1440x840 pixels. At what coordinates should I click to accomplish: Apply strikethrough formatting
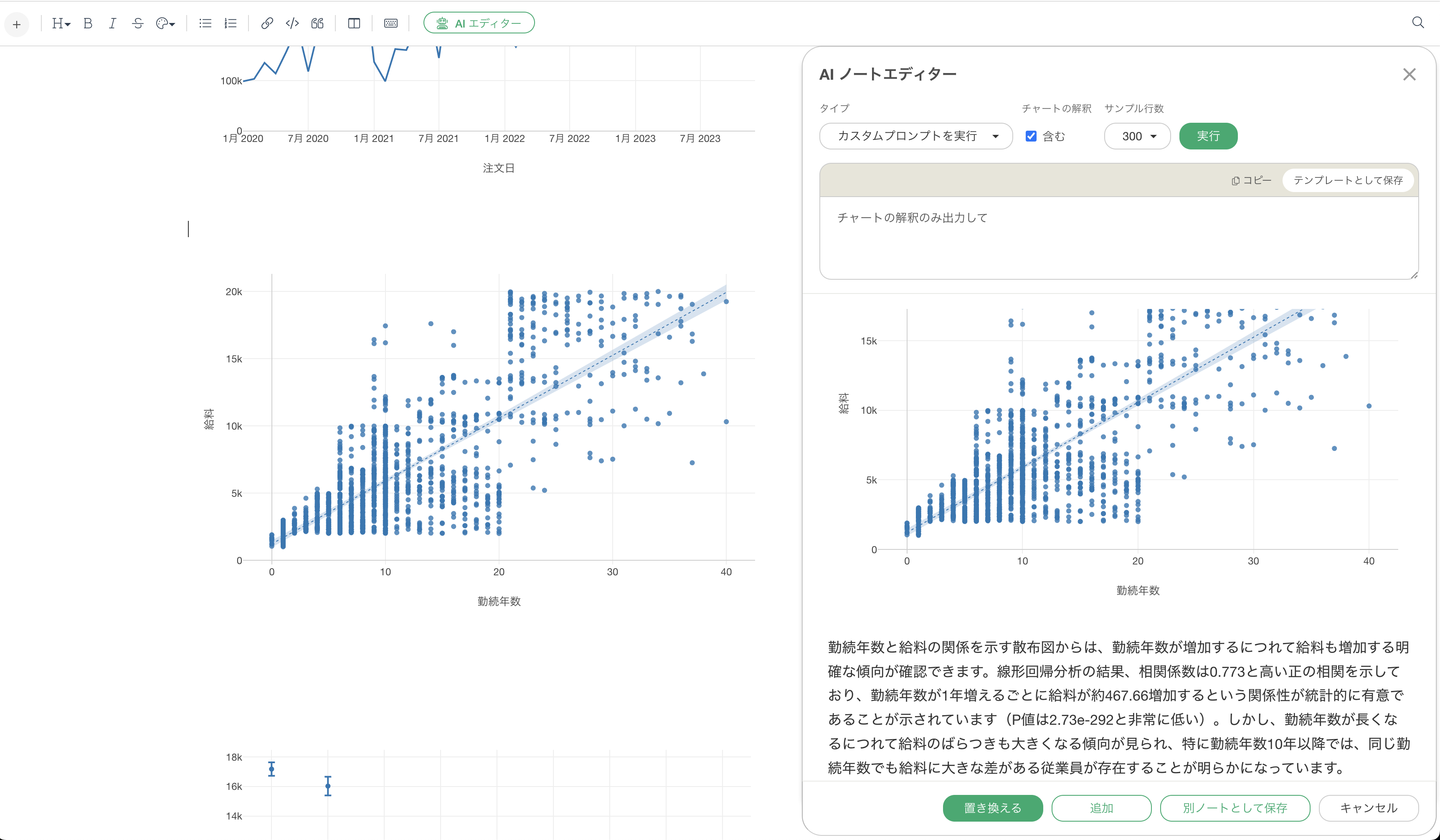[x=138, y=23]
